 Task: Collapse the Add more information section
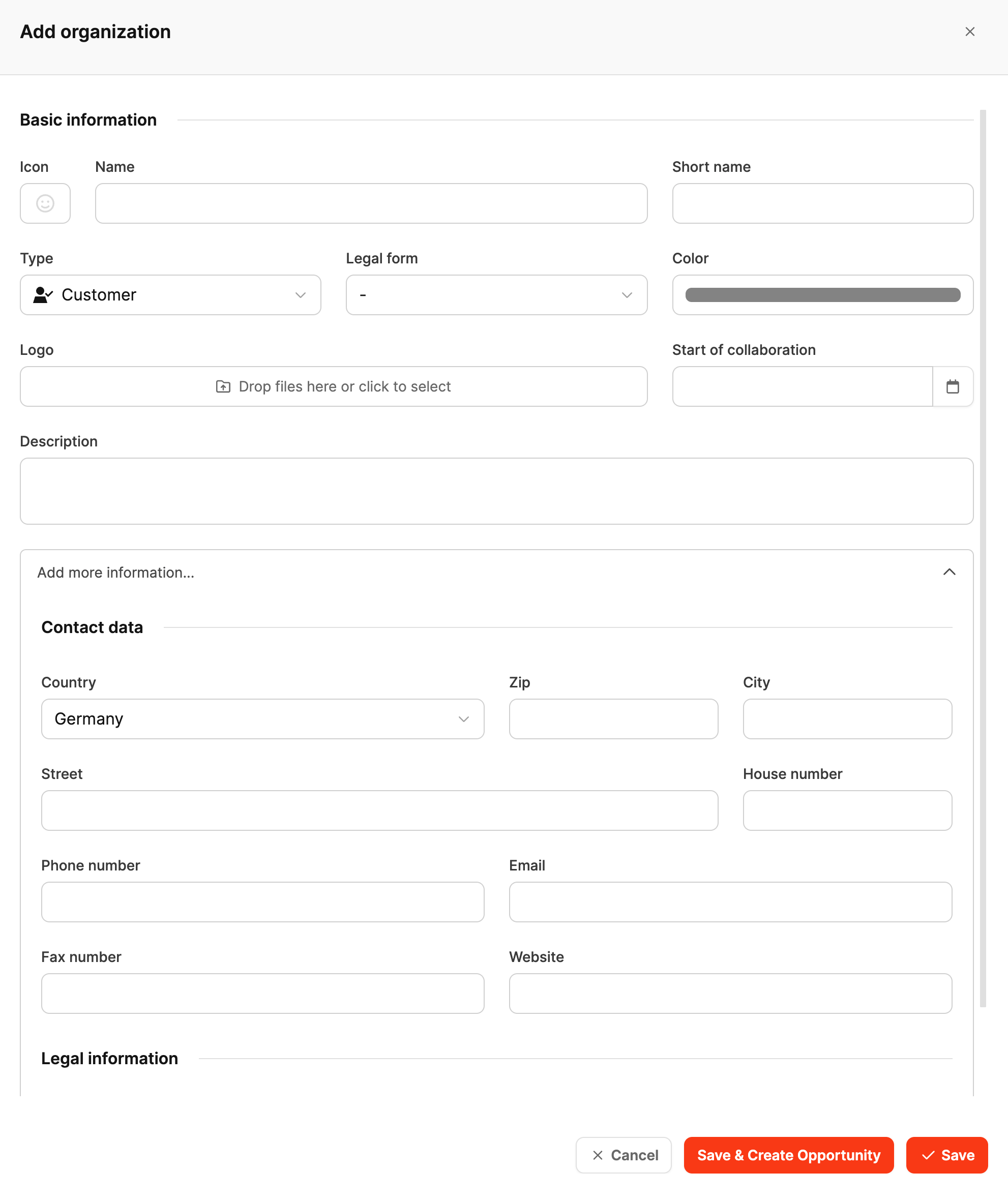coord(949,573)
